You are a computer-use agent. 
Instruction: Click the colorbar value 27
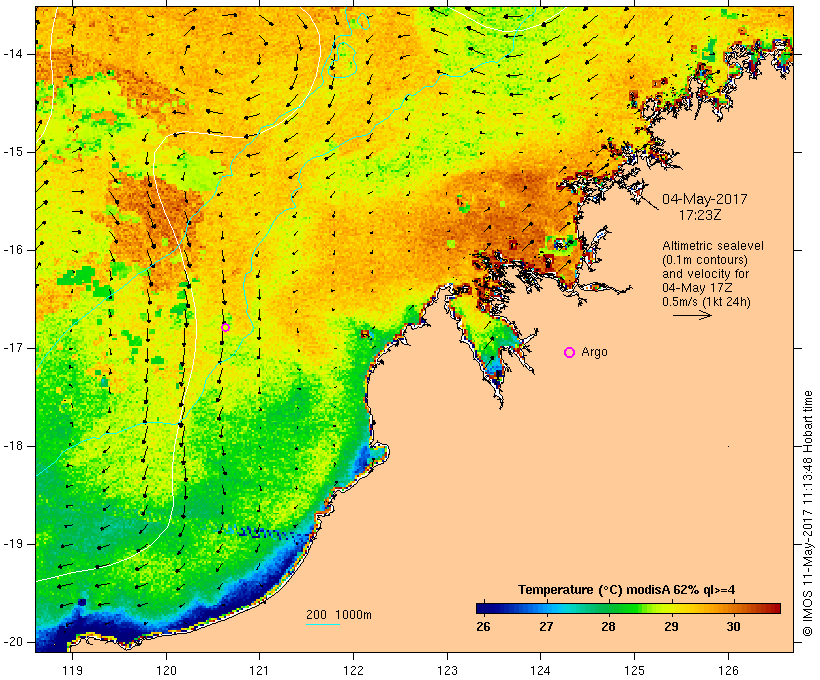tap(546, 627)
